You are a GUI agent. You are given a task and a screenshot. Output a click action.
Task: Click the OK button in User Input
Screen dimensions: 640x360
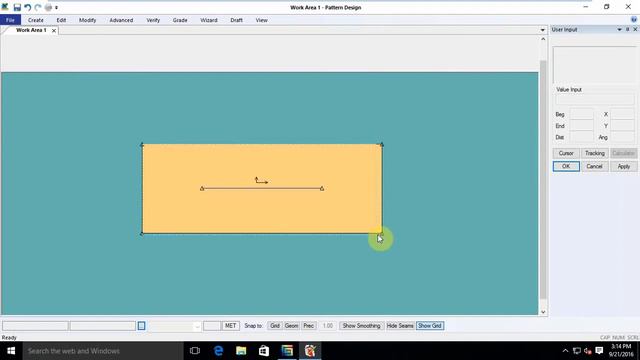(x=566, y=166)
